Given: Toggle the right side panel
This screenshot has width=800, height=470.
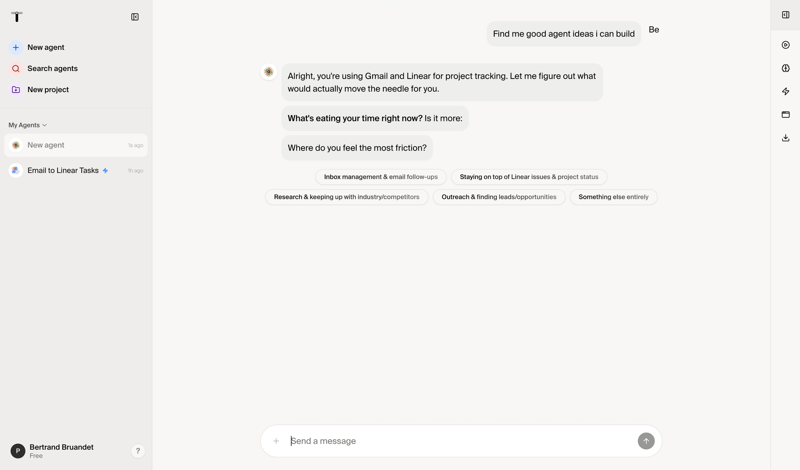Looking at the screenshot, I should [786, 15].
